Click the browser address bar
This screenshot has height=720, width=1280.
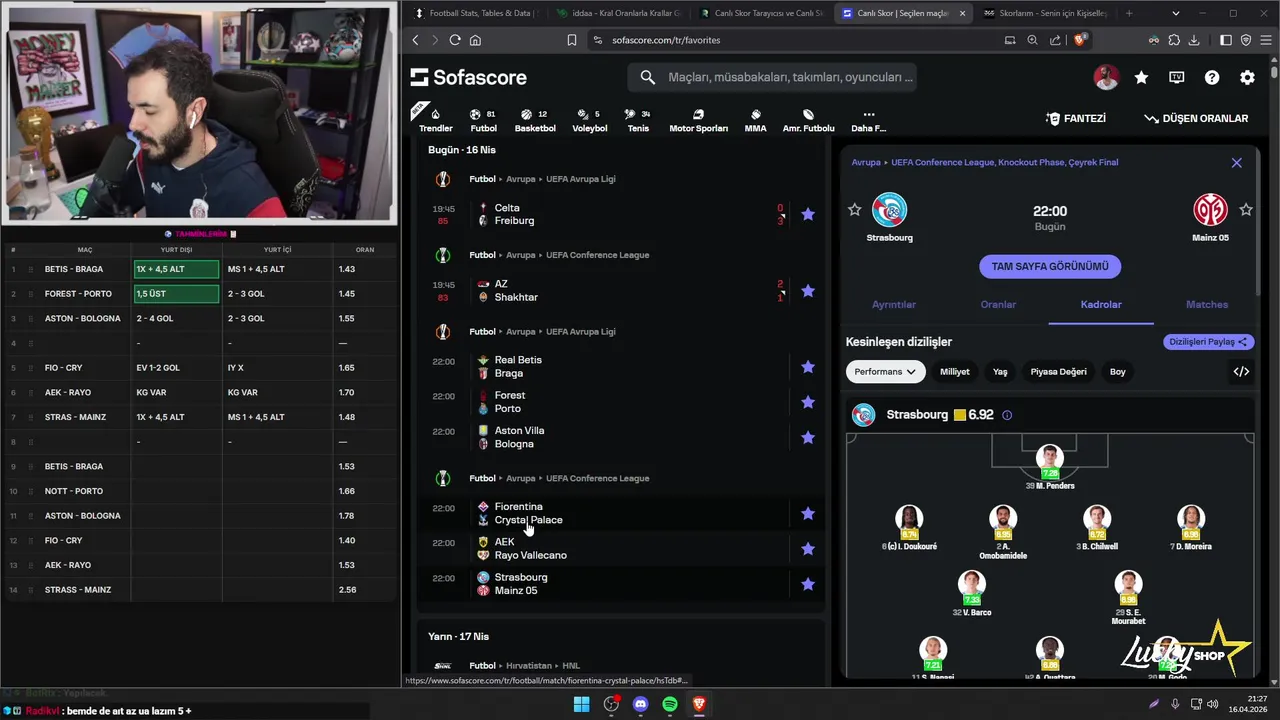click(x=790, y=40)
